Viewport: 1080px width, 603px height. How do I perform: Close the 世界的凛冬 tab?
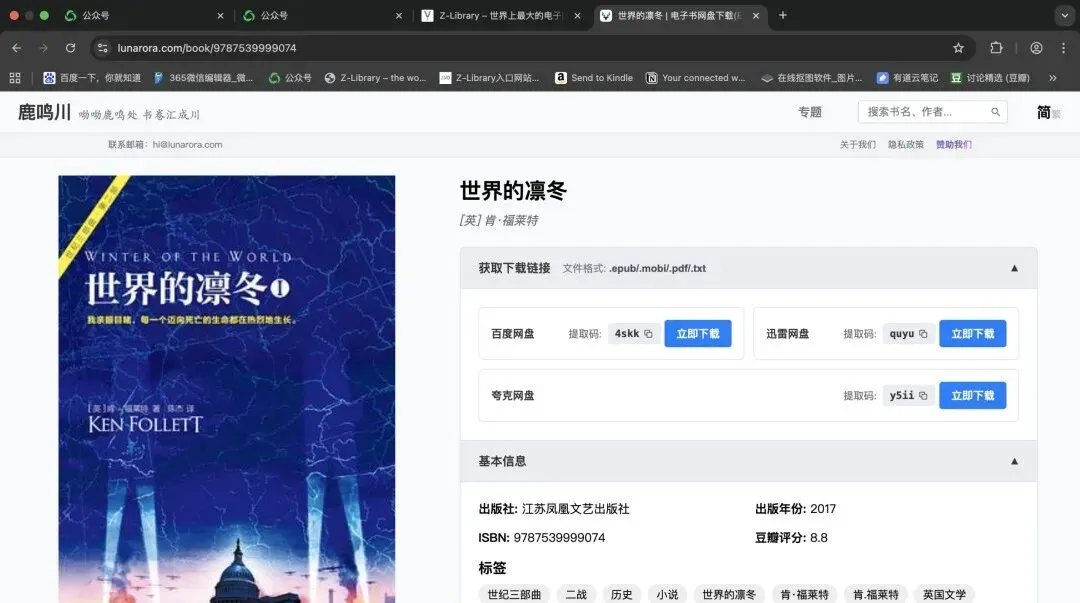tap(756, 15)
